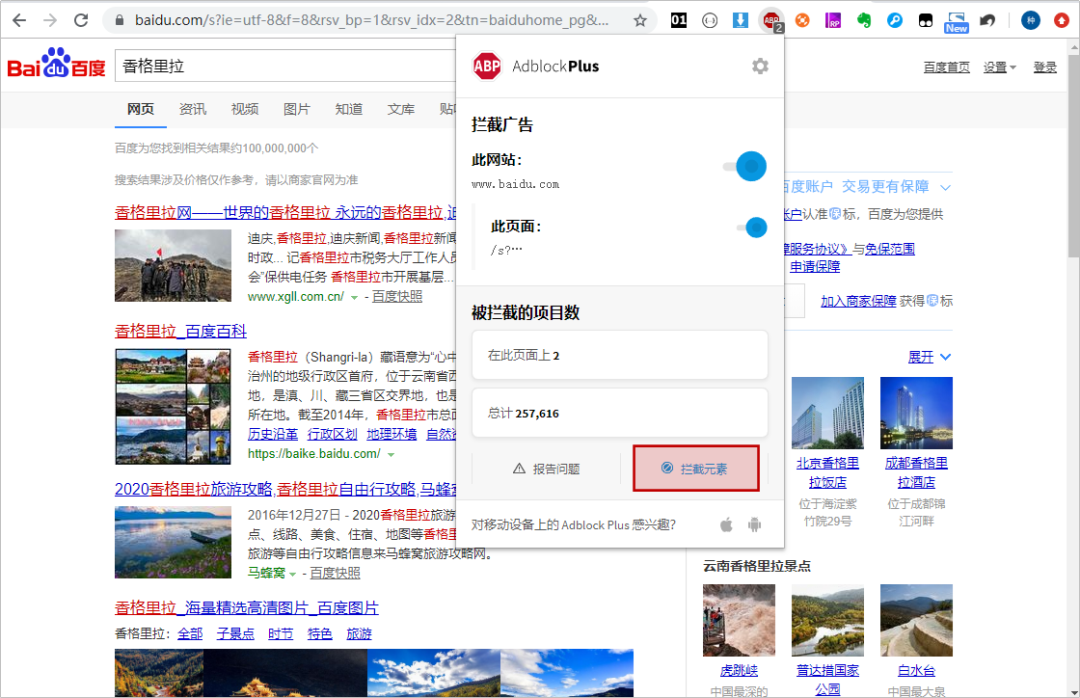Open the Tampermonkey extension icon
This screenshot has width=1080, height=698.
(x=926, y=20)
